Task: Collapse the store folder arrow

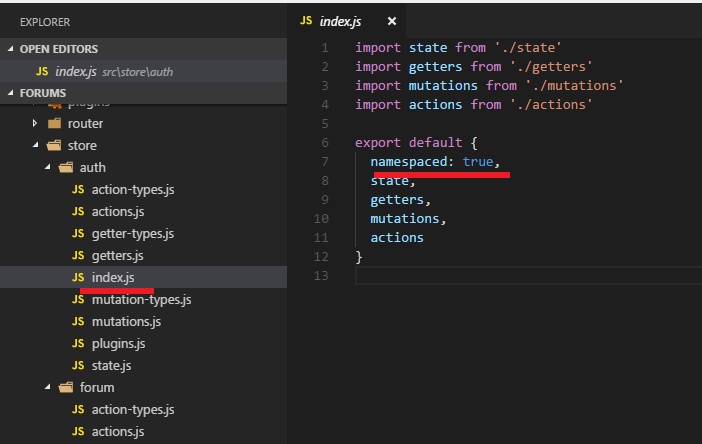Action: coord(35,145)
